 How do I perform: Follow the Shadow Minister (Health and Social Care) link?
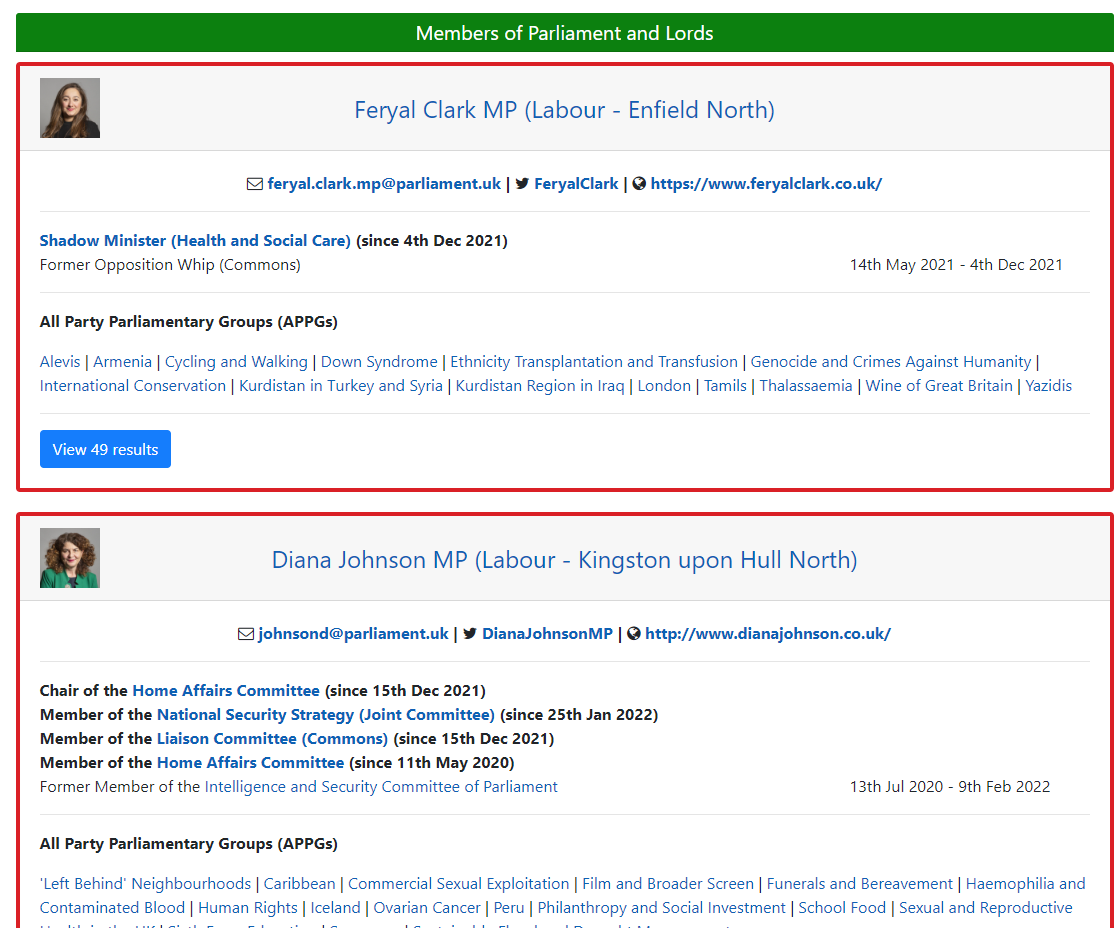[195, 241]
